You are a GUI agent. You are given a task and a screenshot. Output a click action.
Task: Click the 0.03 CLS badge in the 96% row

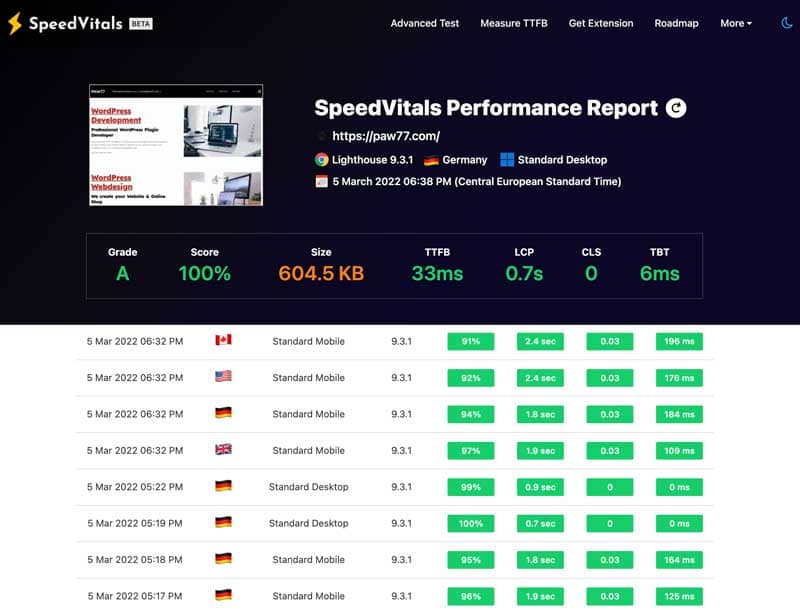click(x=610, y=596)
